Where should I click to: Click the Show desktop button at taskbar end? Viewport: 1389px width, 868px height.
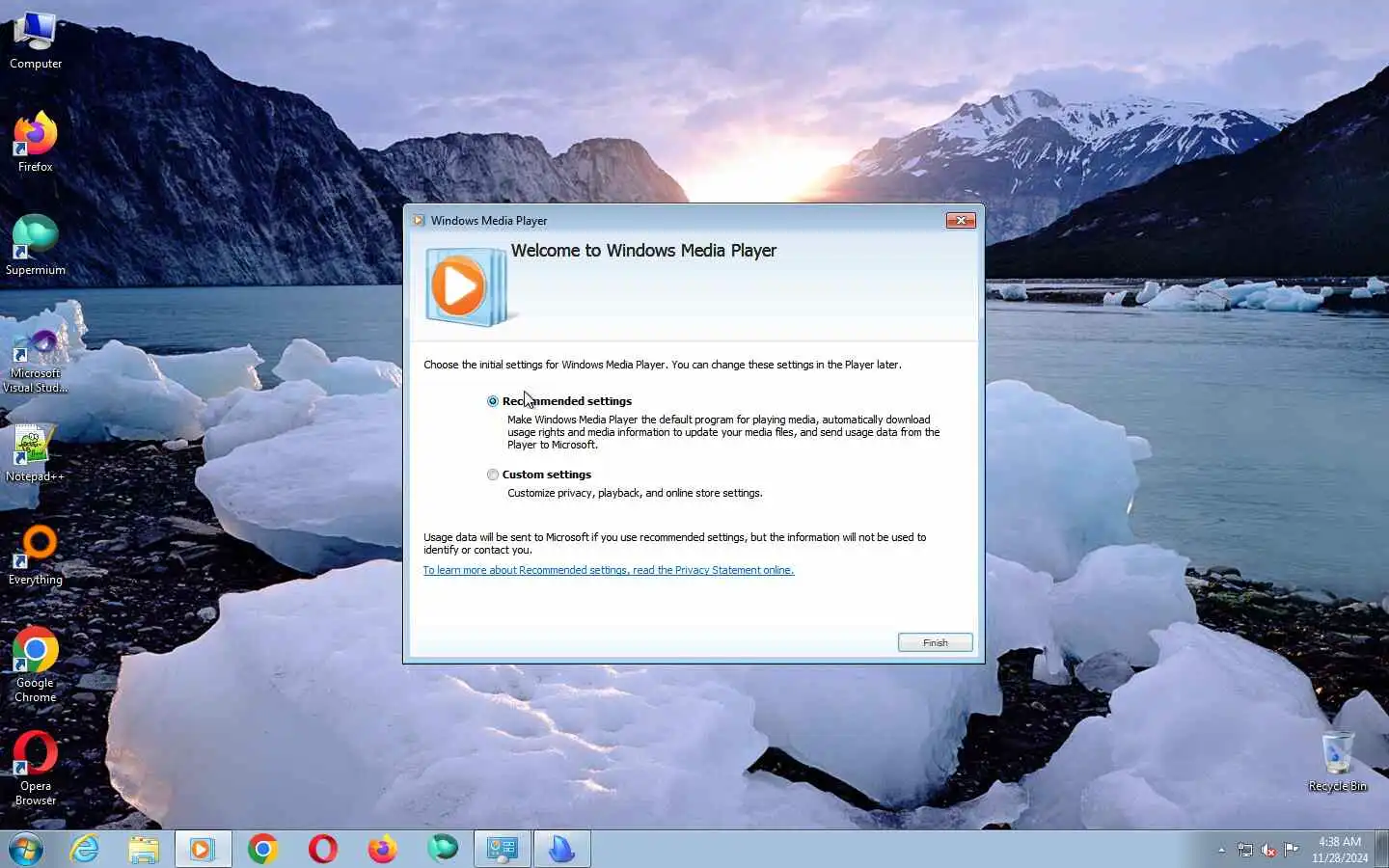[1382, 849]
